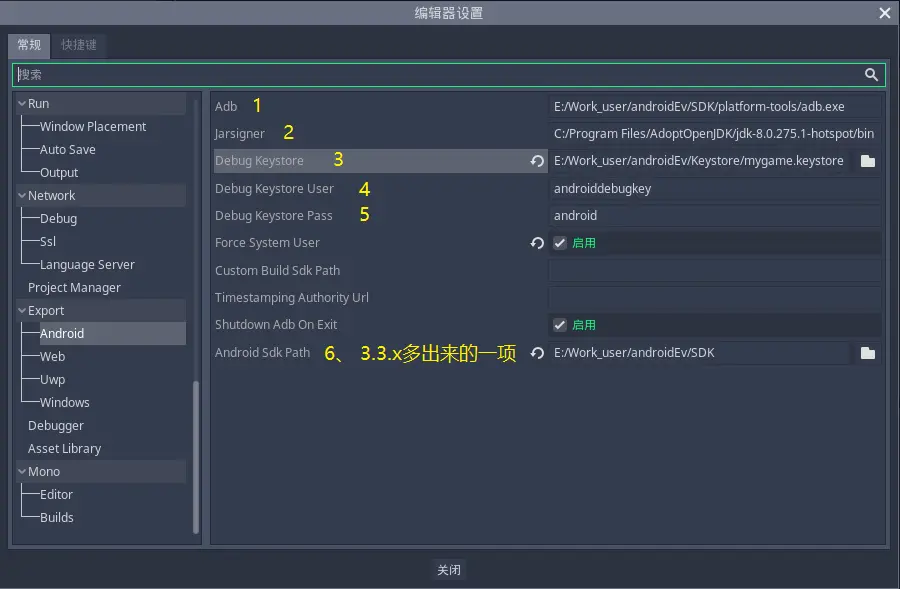Select Output in the tree
The height and width of the screenshot is (589, 900).
[59, 173]
